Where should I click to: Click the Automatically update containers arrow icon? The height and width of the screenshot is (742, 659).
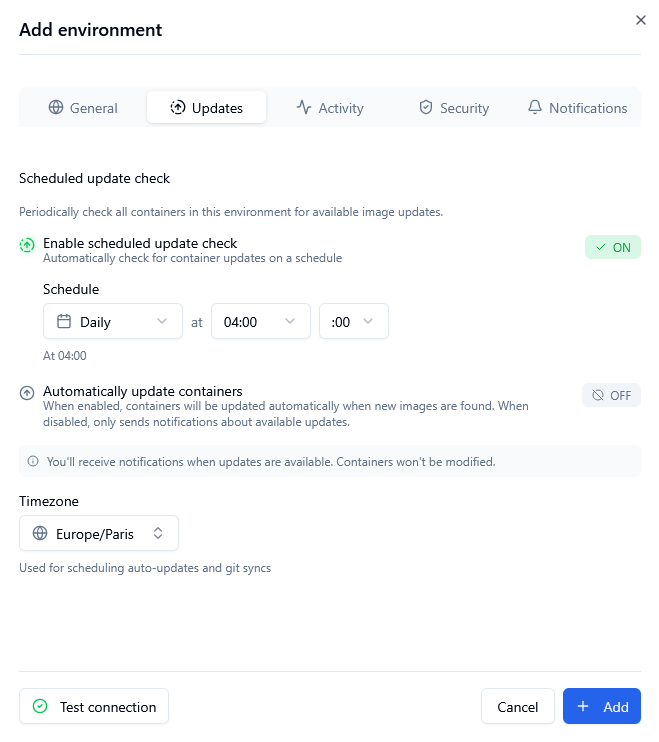(x=28, y=393)
